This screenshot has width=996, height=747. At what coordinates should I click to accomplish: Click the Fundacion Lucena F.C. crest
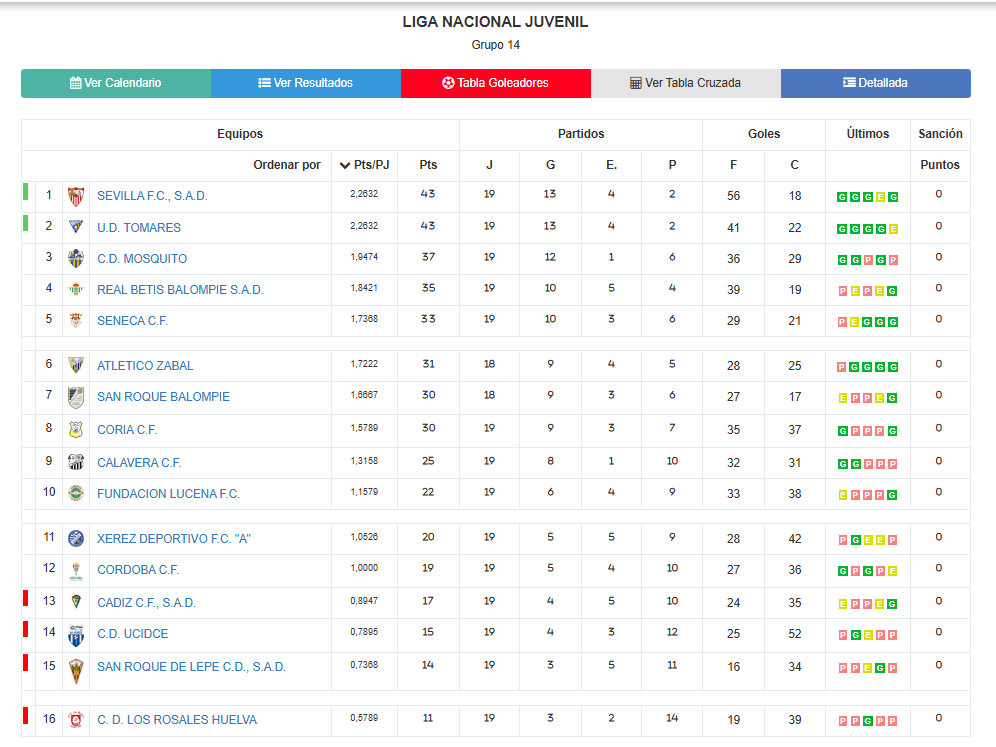[x=76, y=493]
